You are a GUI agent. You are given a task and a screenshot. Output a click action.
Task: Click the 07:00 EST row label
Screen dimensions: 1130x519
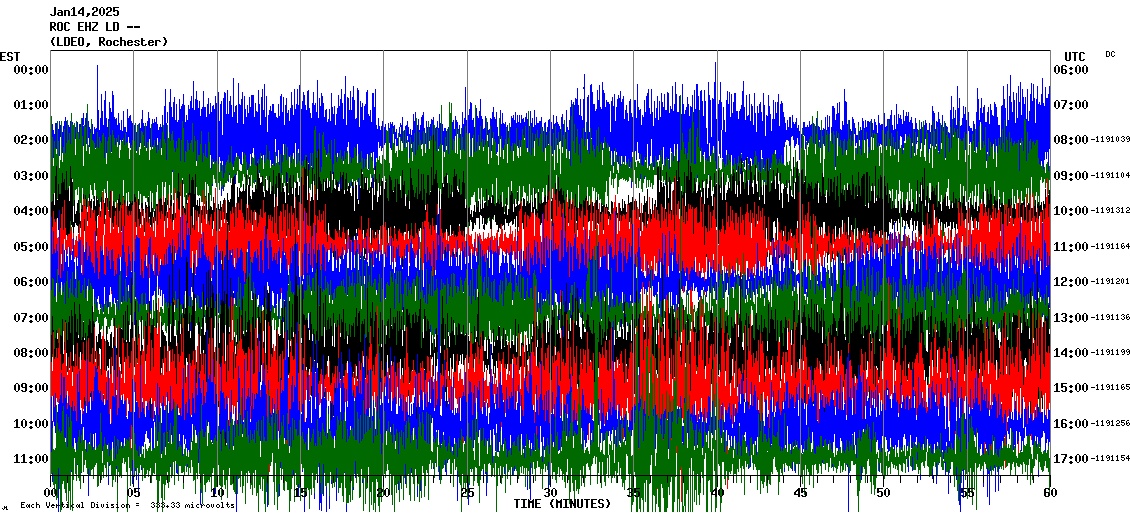point(31,318)
